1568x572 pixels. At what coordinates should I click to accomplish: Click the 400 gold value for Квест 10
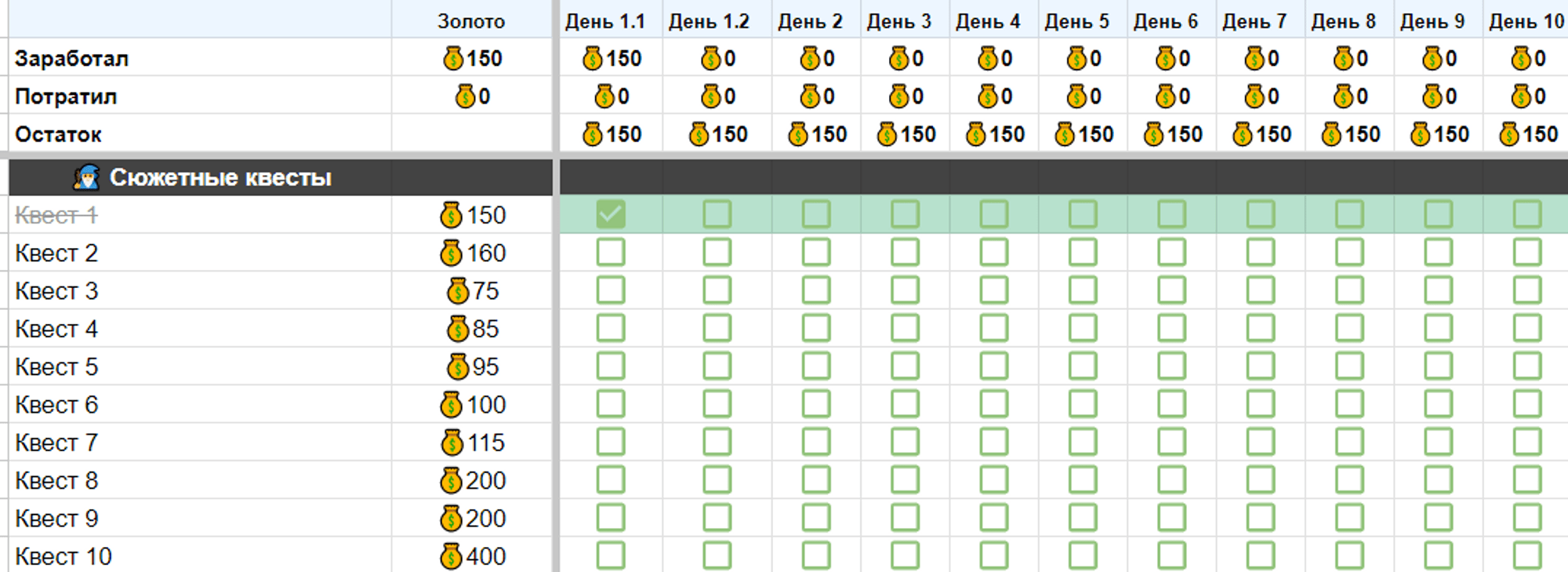pos(486,556)
